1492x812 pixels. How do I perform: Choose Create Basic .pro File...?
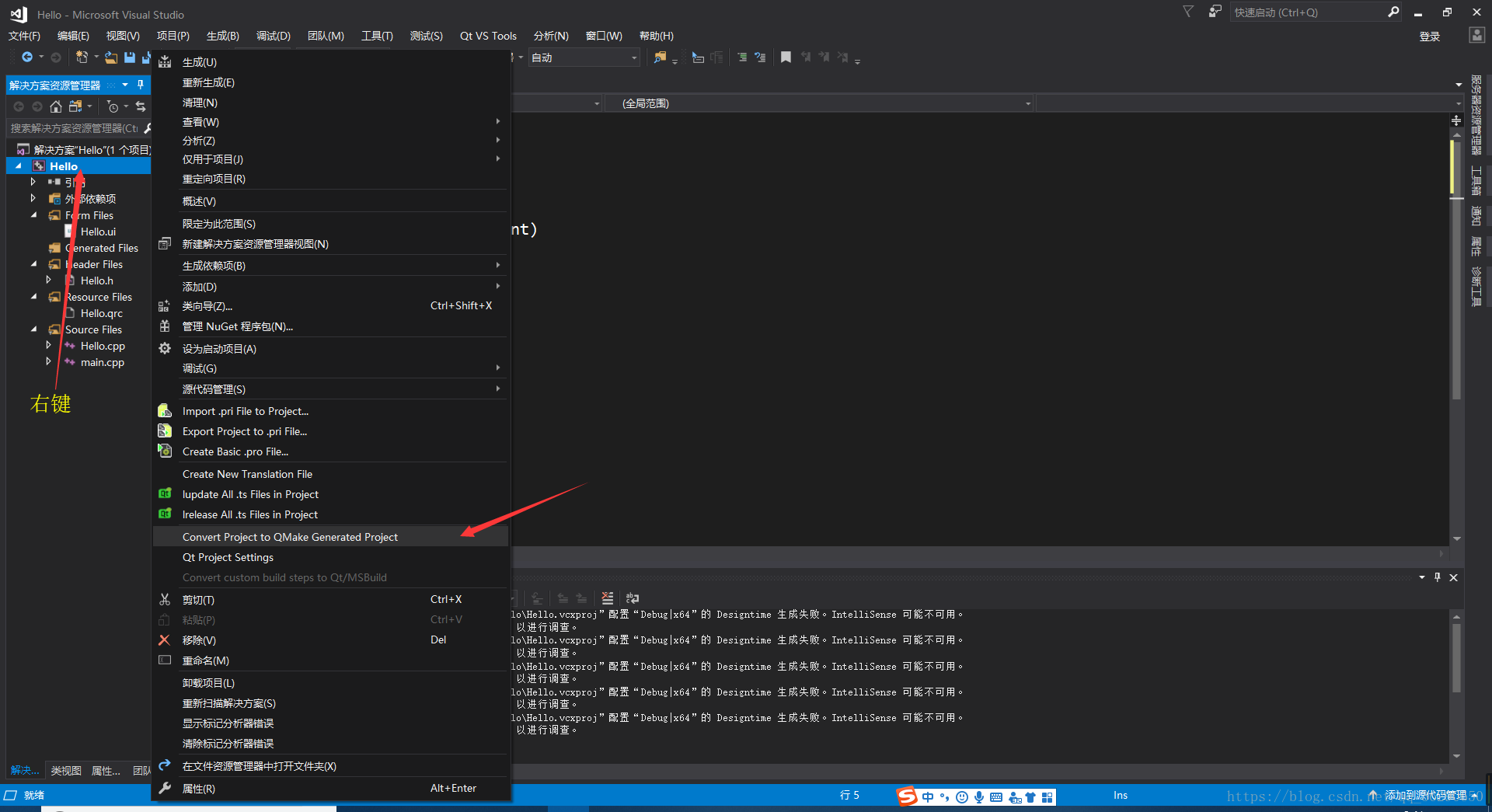click(331, 451)
